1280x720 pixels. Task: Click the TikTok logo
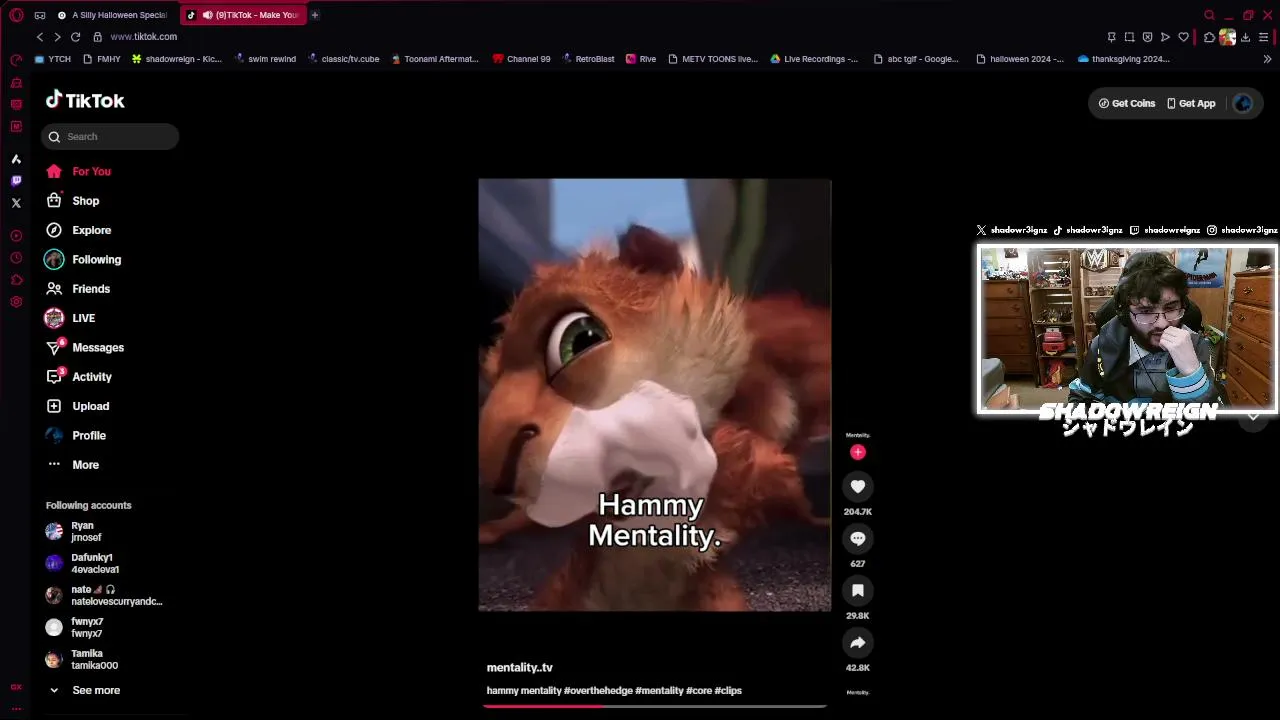[x=85, y=100]
